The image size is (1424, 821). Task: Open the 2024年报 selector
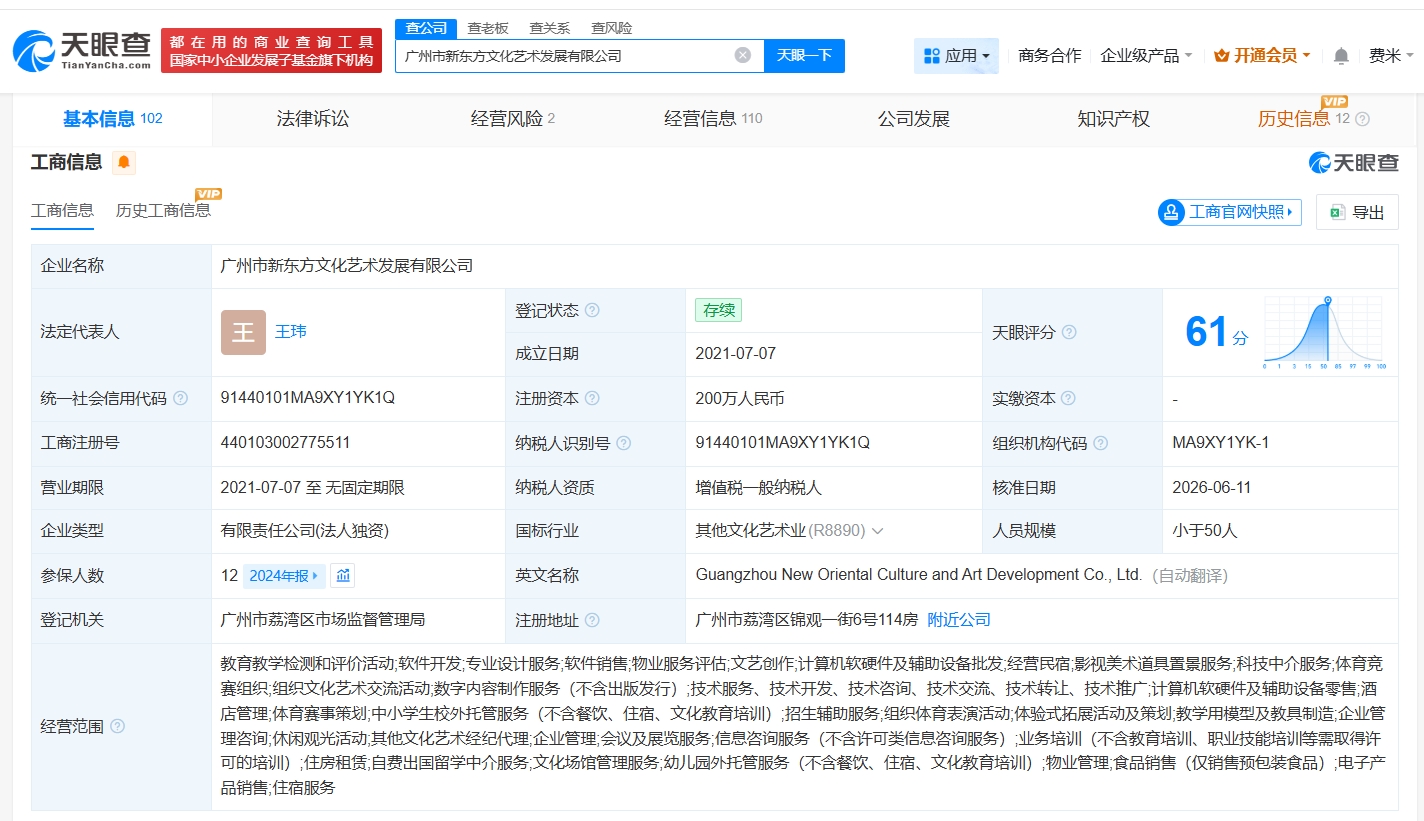click(285, 575)
